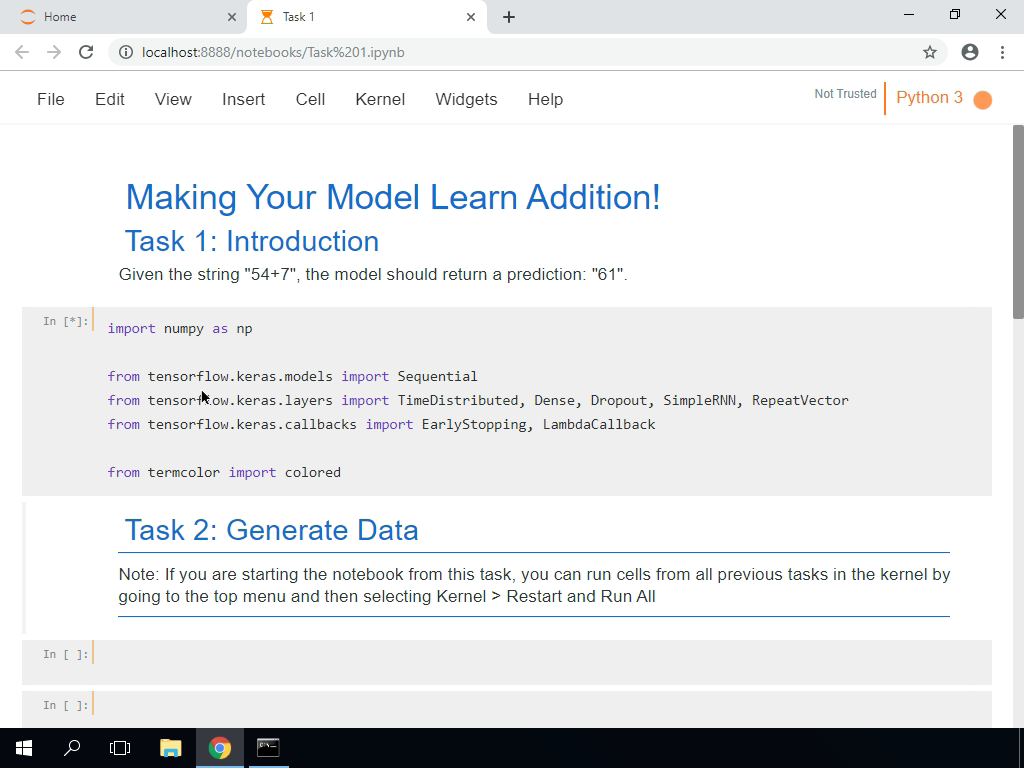This screenshot has height=768, width=1024.
Task: Open the Insert menu
Action: [243, 99]
